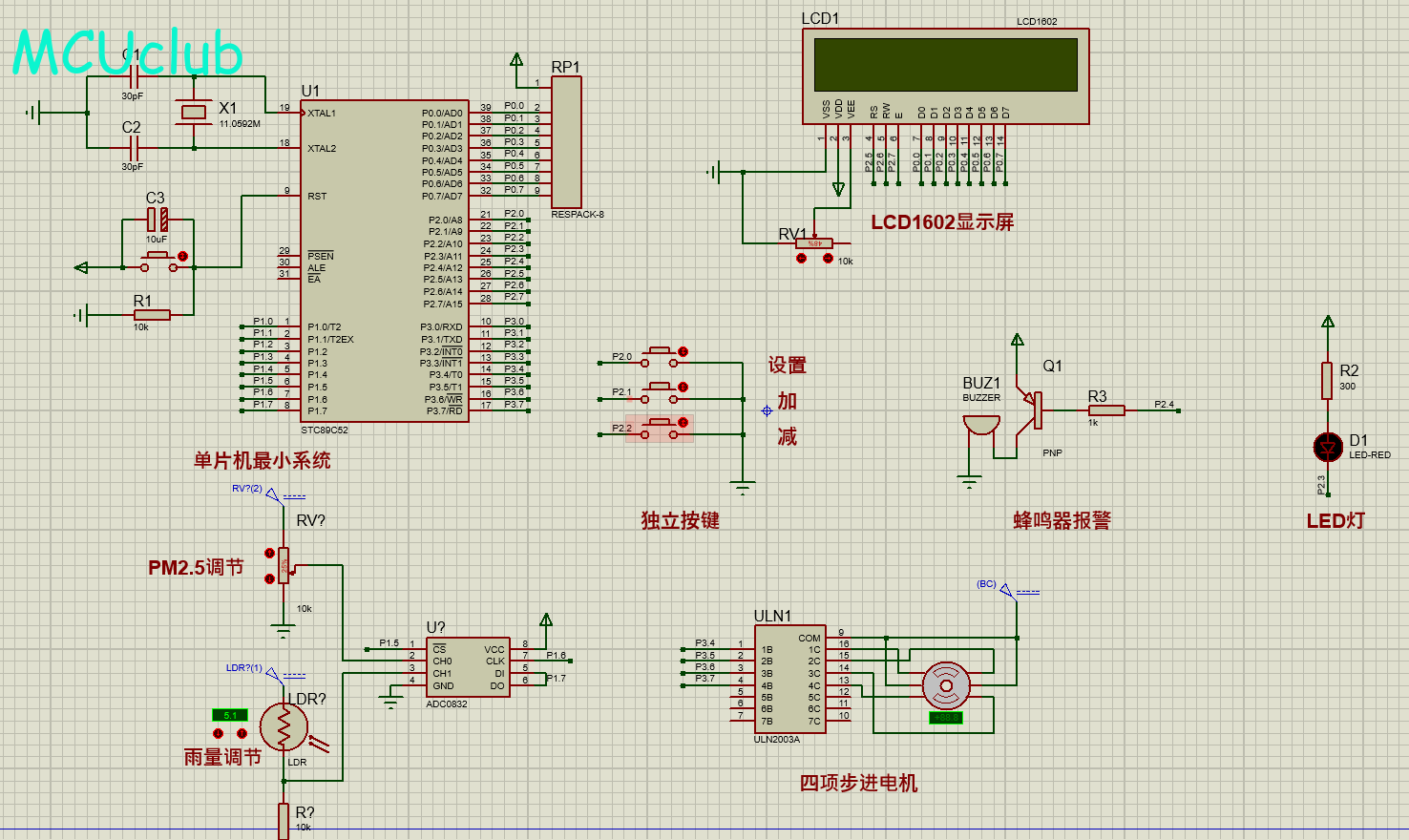Click the lower red adjust dot of RV?
This screenshot has height=840, width=1409.
coord(269,578)
